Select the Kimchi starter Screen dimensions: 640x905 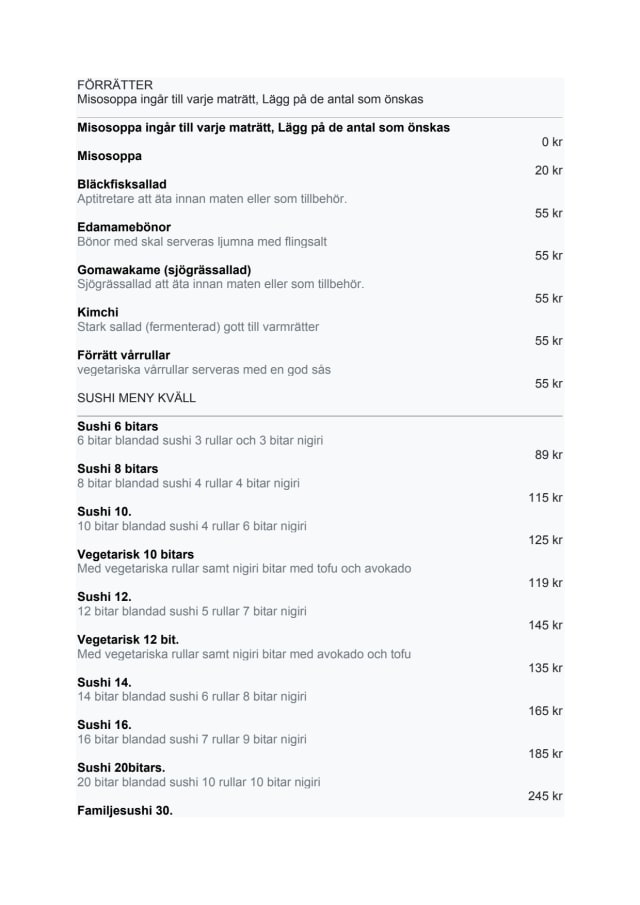[x=98, y=312]
